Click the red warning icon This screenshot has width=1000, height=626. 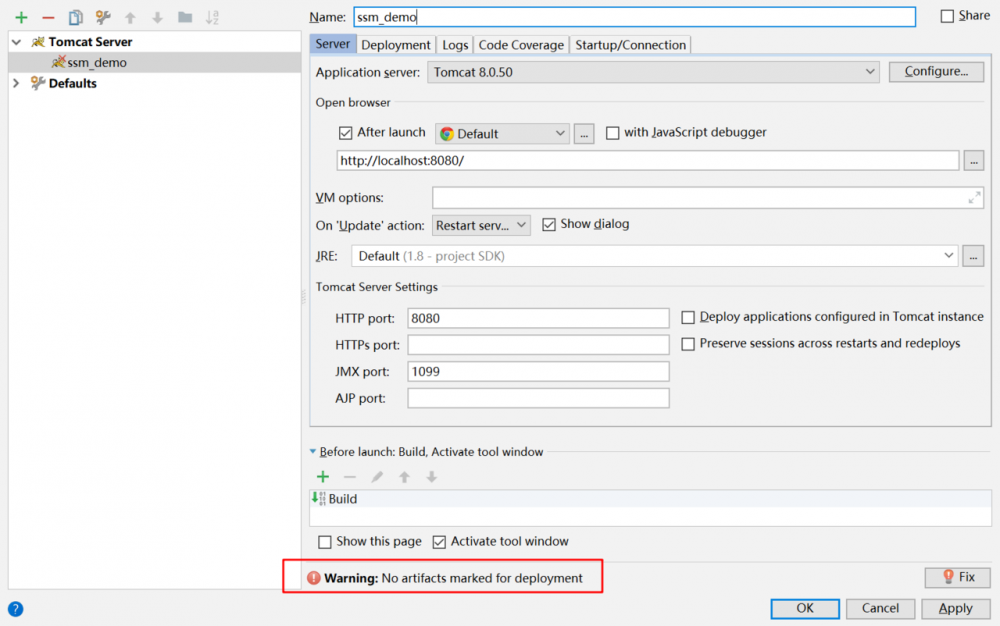coord(313,578)
